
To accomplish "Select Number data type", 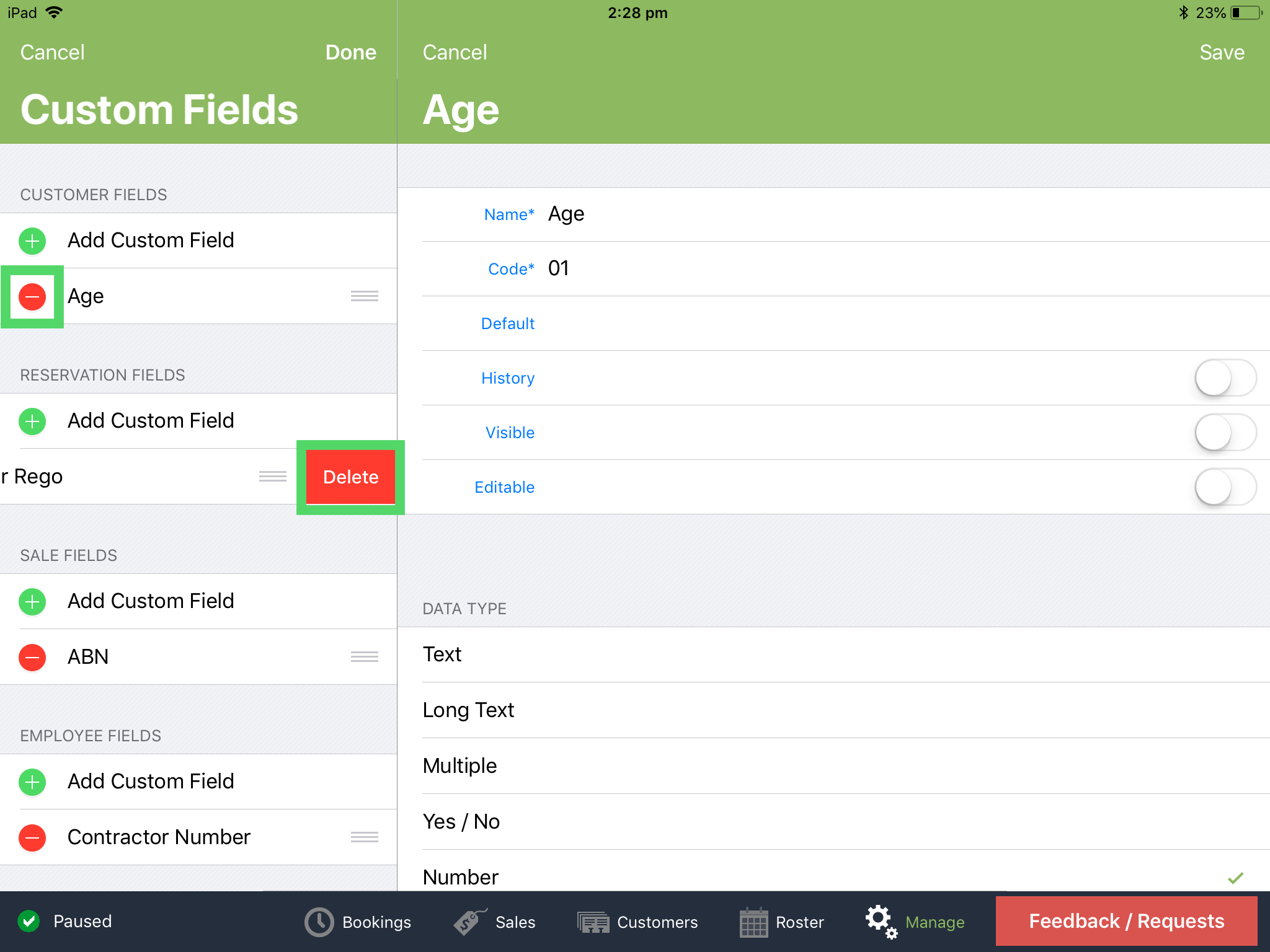I will tap(833, 871).
